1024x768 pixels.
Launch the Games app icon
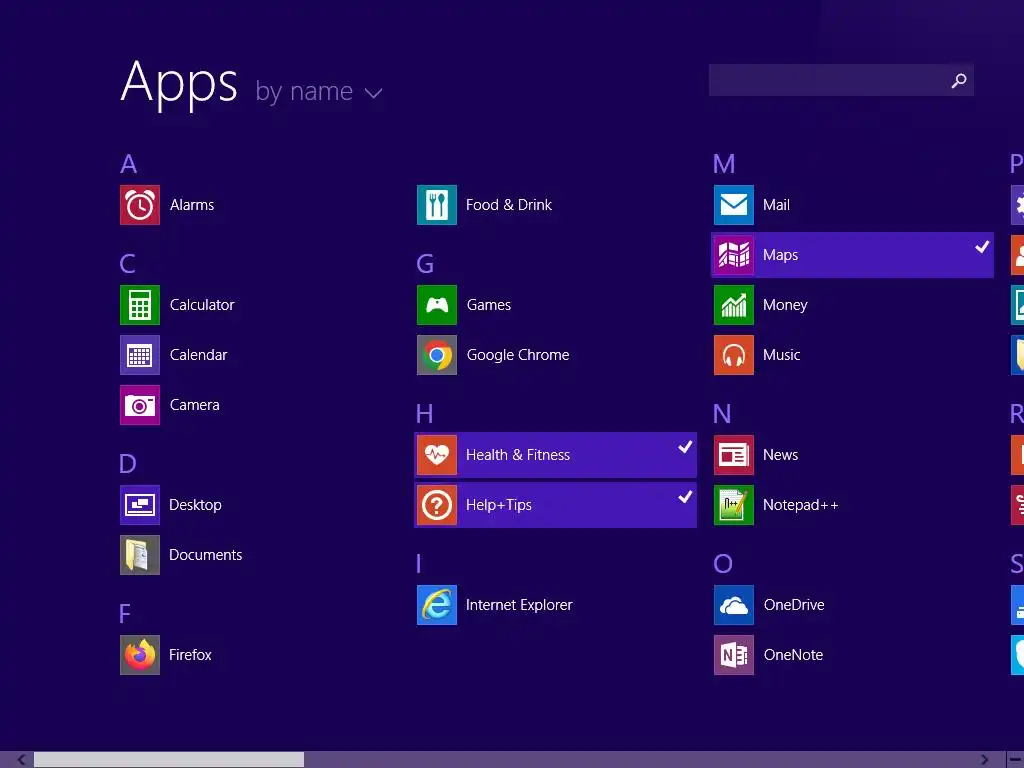coord(437,305)
